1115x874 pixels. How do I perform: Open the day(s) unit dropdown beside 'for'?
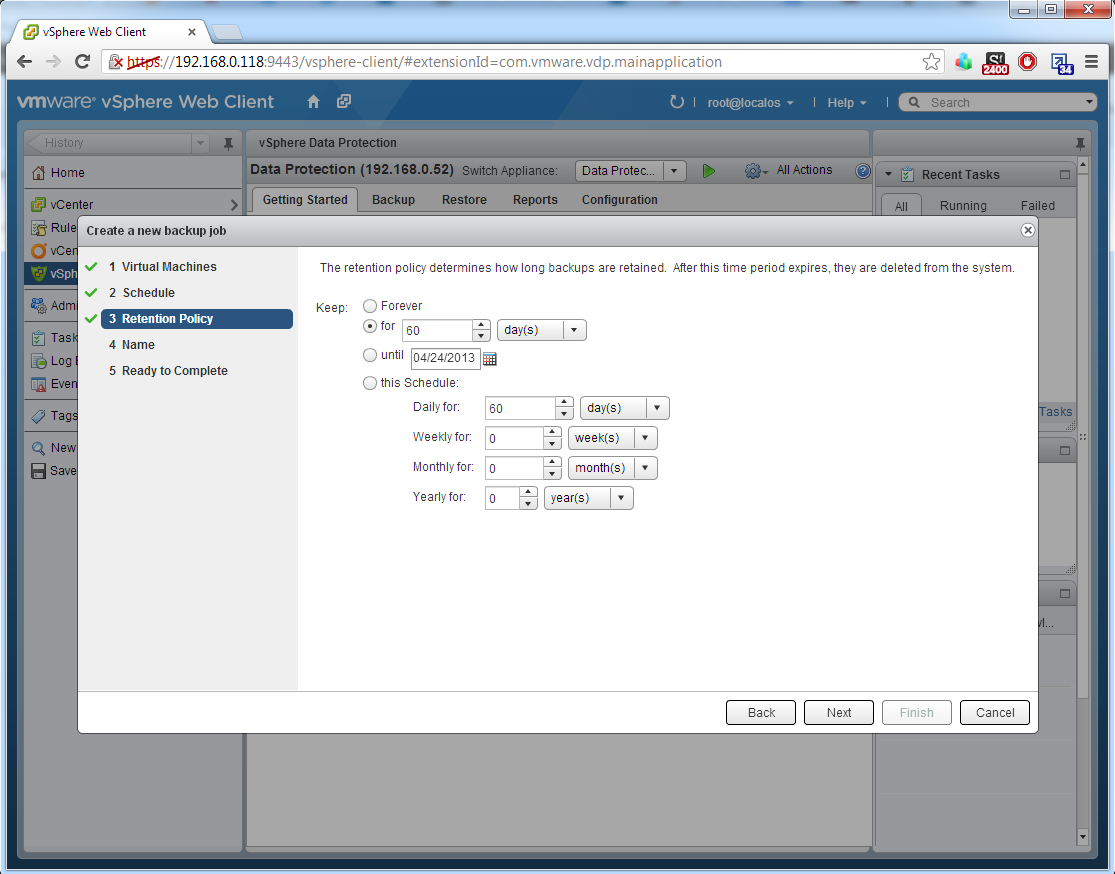click(x=542, y=330)
